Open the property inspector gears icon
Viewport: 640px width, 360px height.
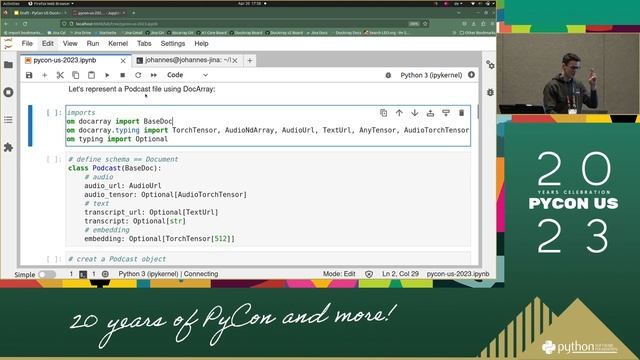coord(490,64)
